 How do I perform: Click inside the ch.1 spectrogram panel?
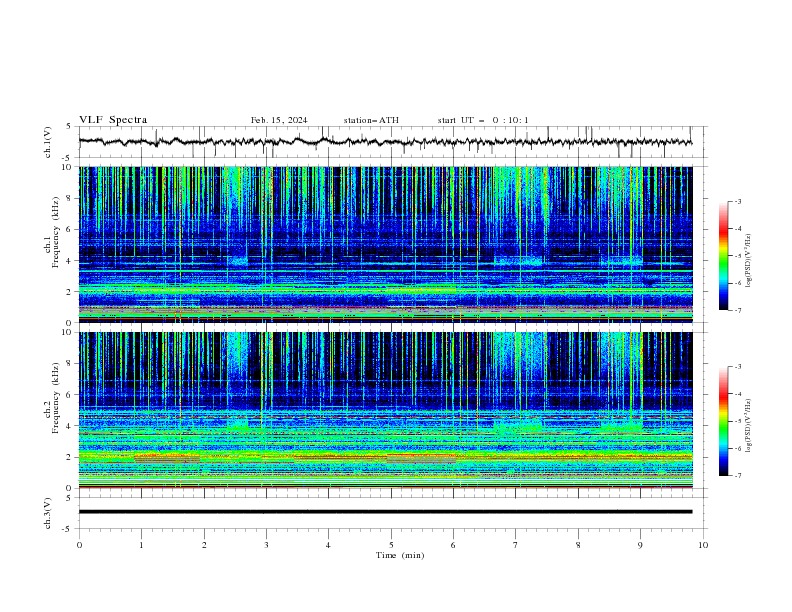(385, 244)
